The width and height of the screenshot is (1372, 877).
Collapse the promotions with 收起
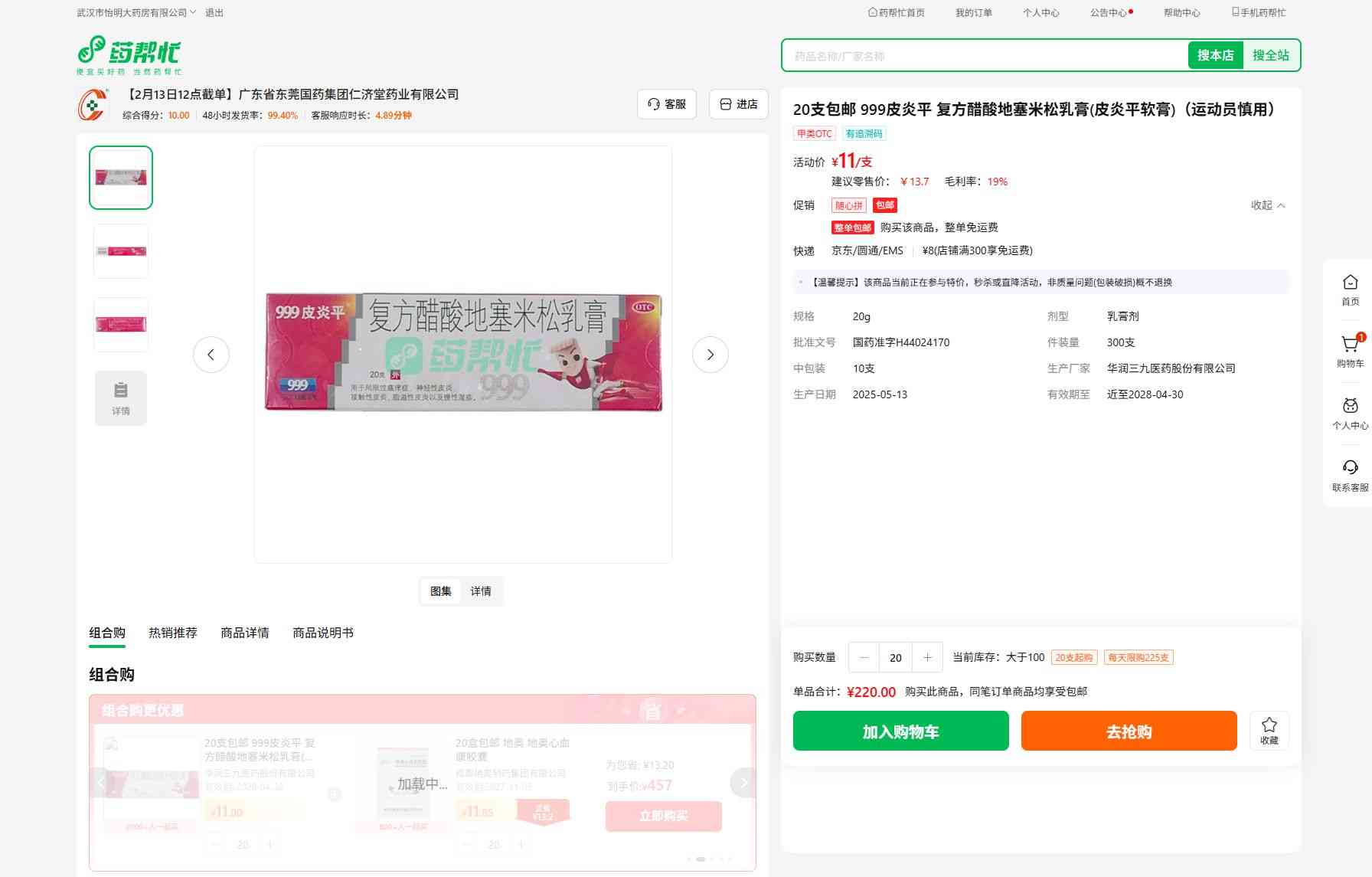tap(1267, 205)
